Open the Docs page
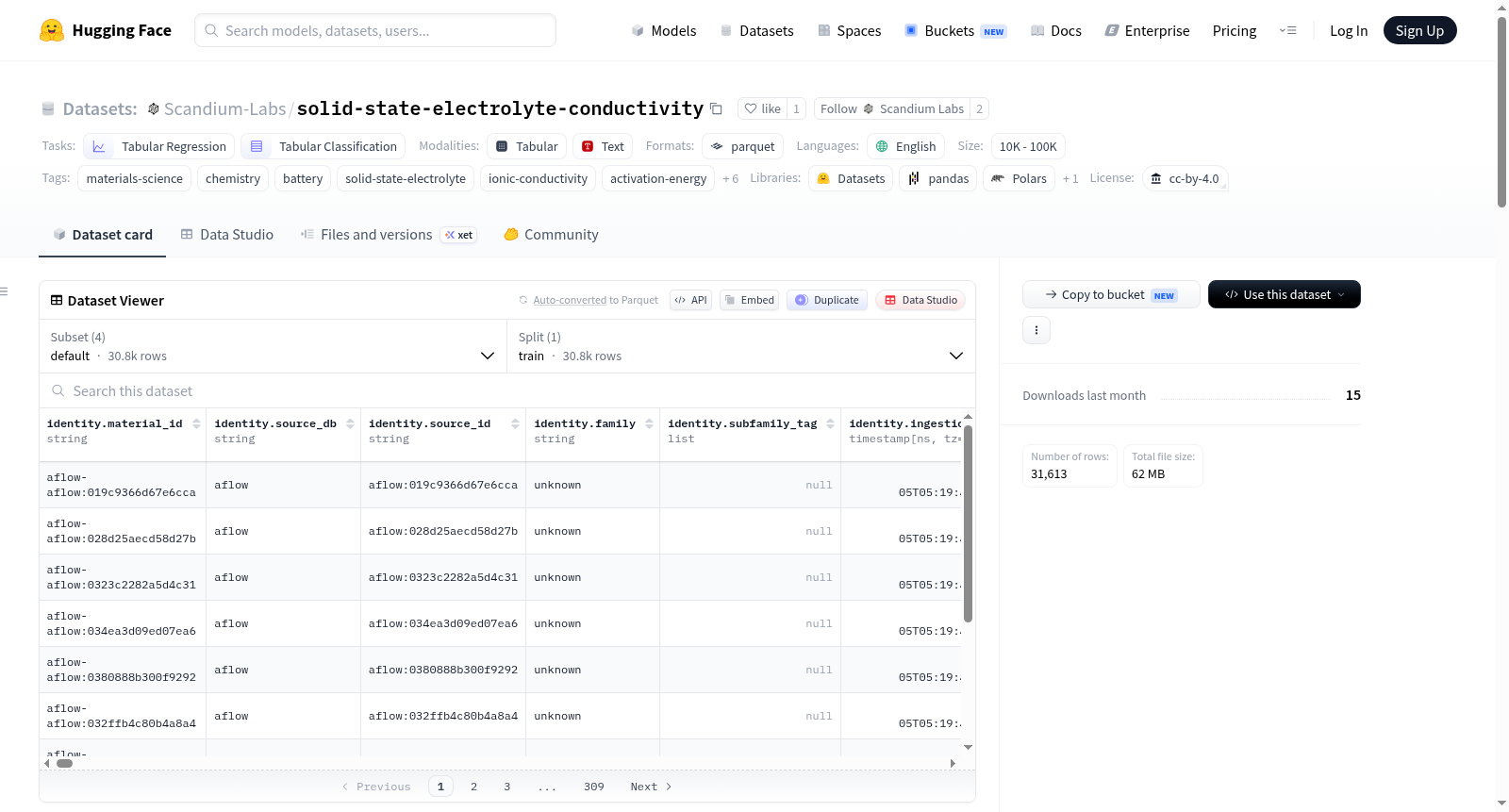1509x812 pixels. point(1056,31)
